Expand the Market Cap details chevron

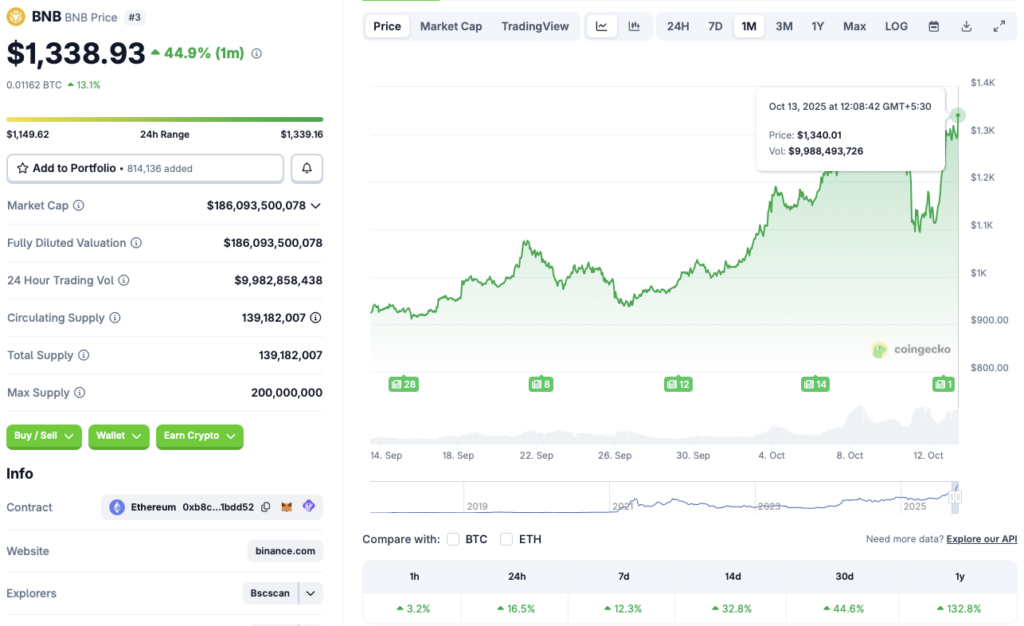coord(316,205)
